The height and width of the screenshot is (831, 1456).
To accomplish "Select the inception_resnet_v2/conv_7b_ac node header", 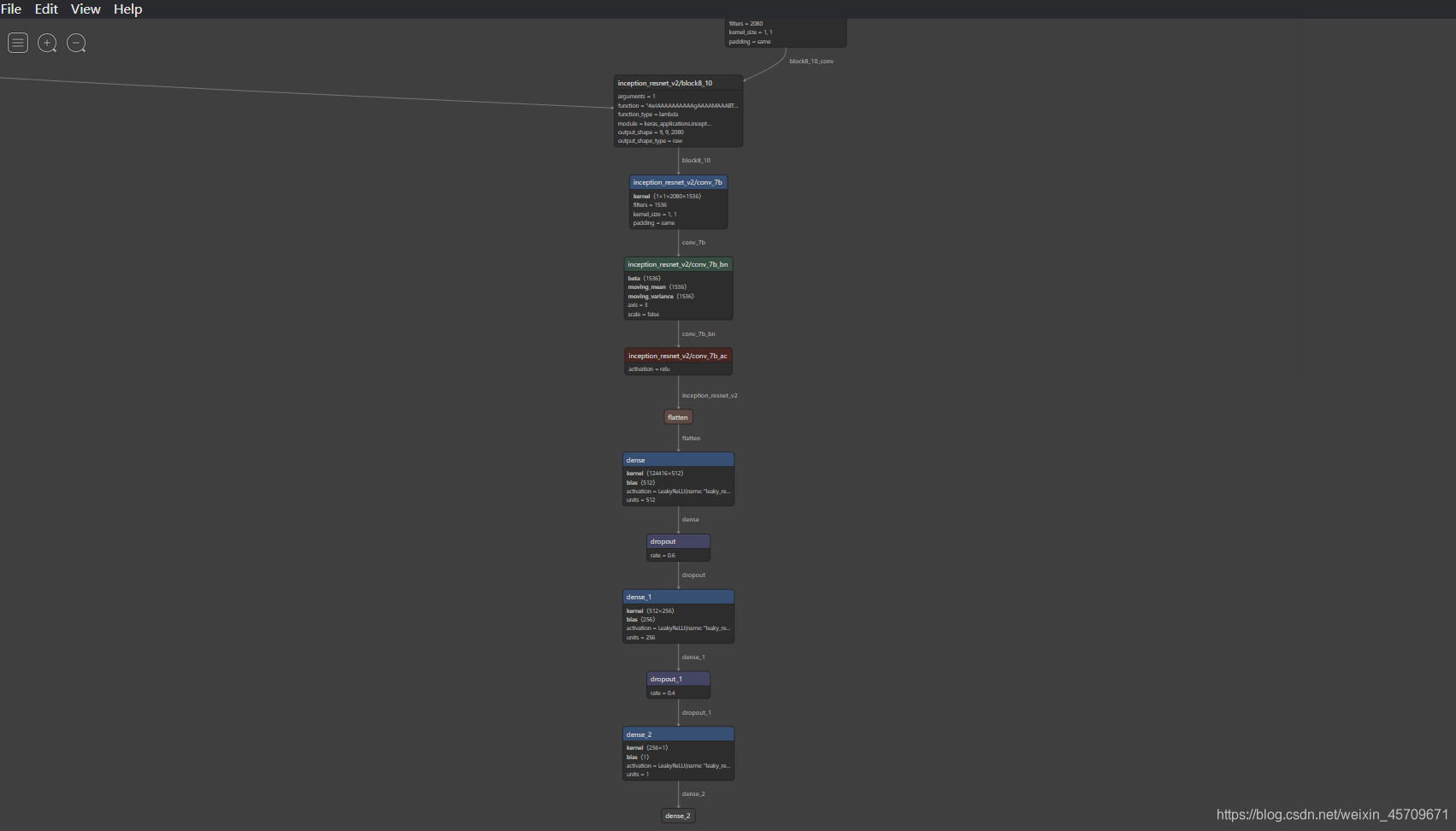I will pyautogui.click(x=678, y=356).
